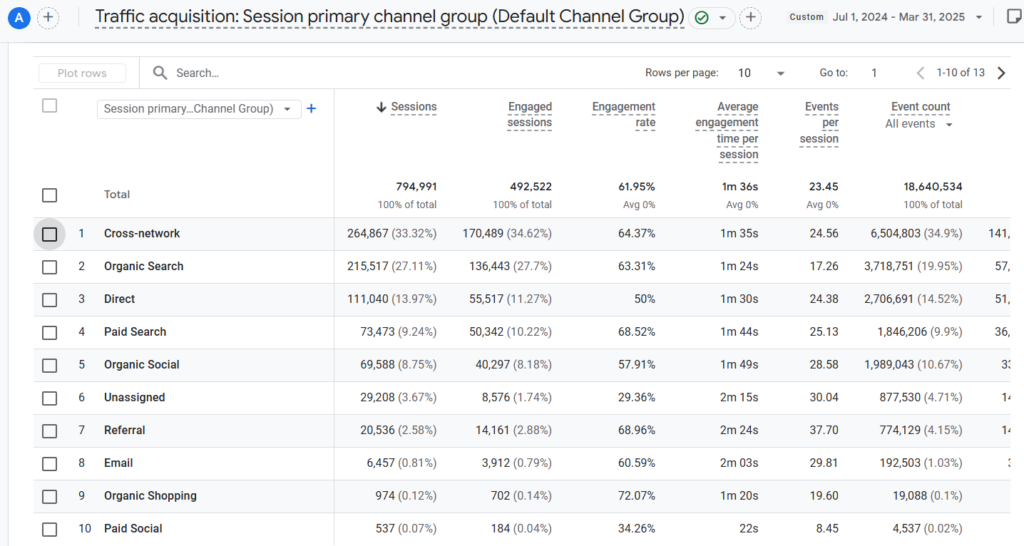Click the sort arrow on the Sessions column
This screenshot has height=546, width=1024.
tap(381, 107)
